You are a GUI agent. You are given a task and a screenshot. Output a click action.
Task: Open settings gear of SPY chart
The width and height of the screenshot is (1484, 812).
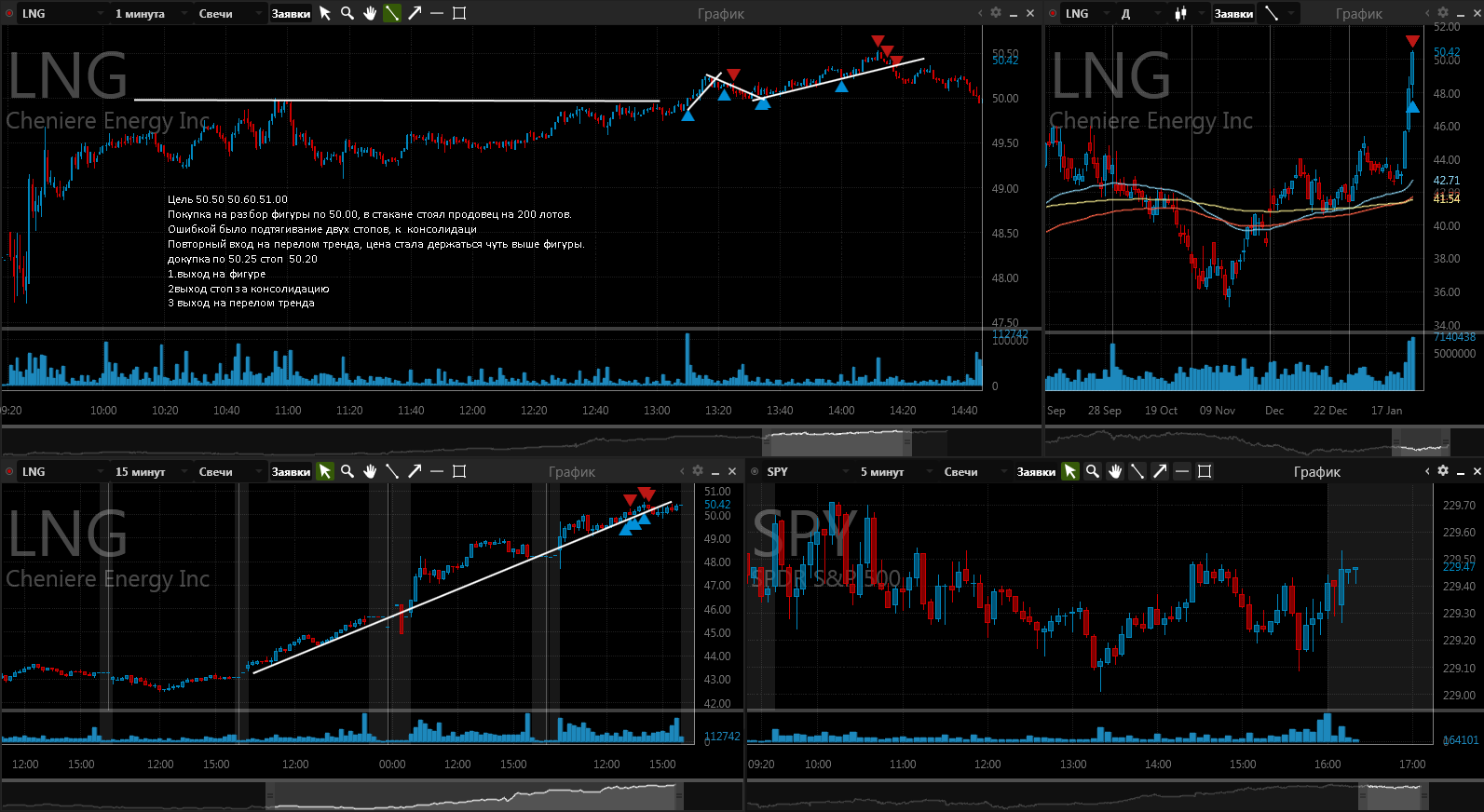(1443, 471)
